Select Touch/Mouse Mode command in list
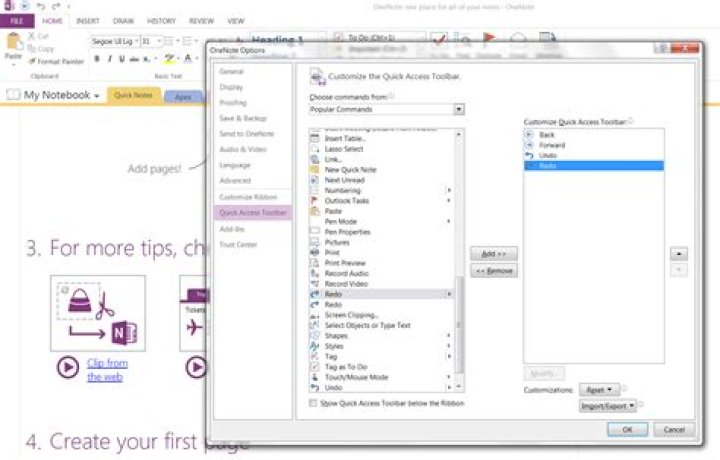This screenshot has height=460, width=720. tap(381, 377)
